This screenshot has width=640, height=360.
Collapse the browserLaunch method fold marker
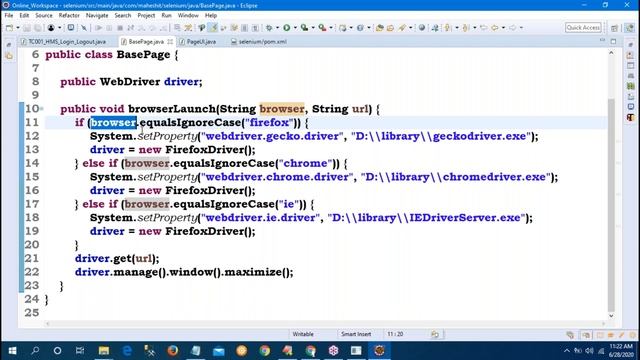click(x=42, y=109)
